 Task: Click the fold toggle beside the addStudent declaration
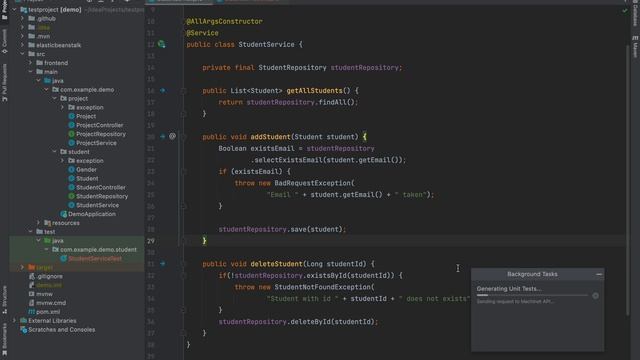[184, 137]
